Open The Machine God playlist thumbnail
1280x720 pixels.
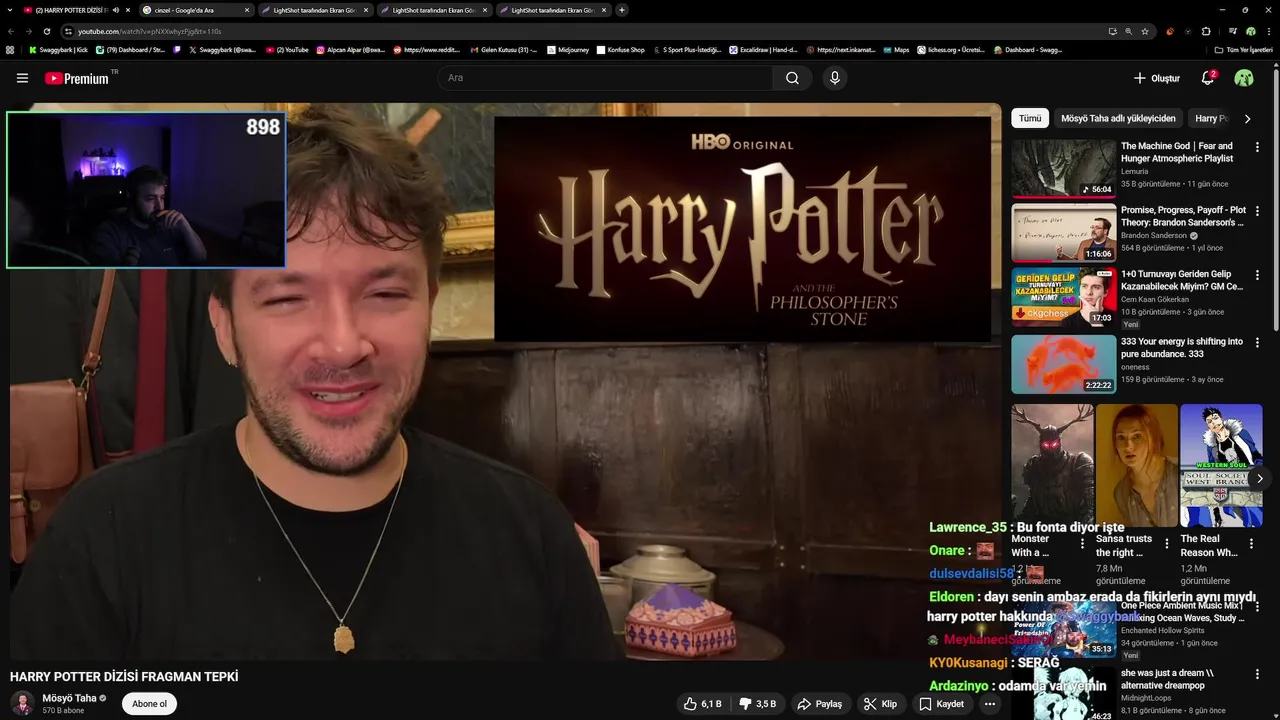(x=1063, y=168)
